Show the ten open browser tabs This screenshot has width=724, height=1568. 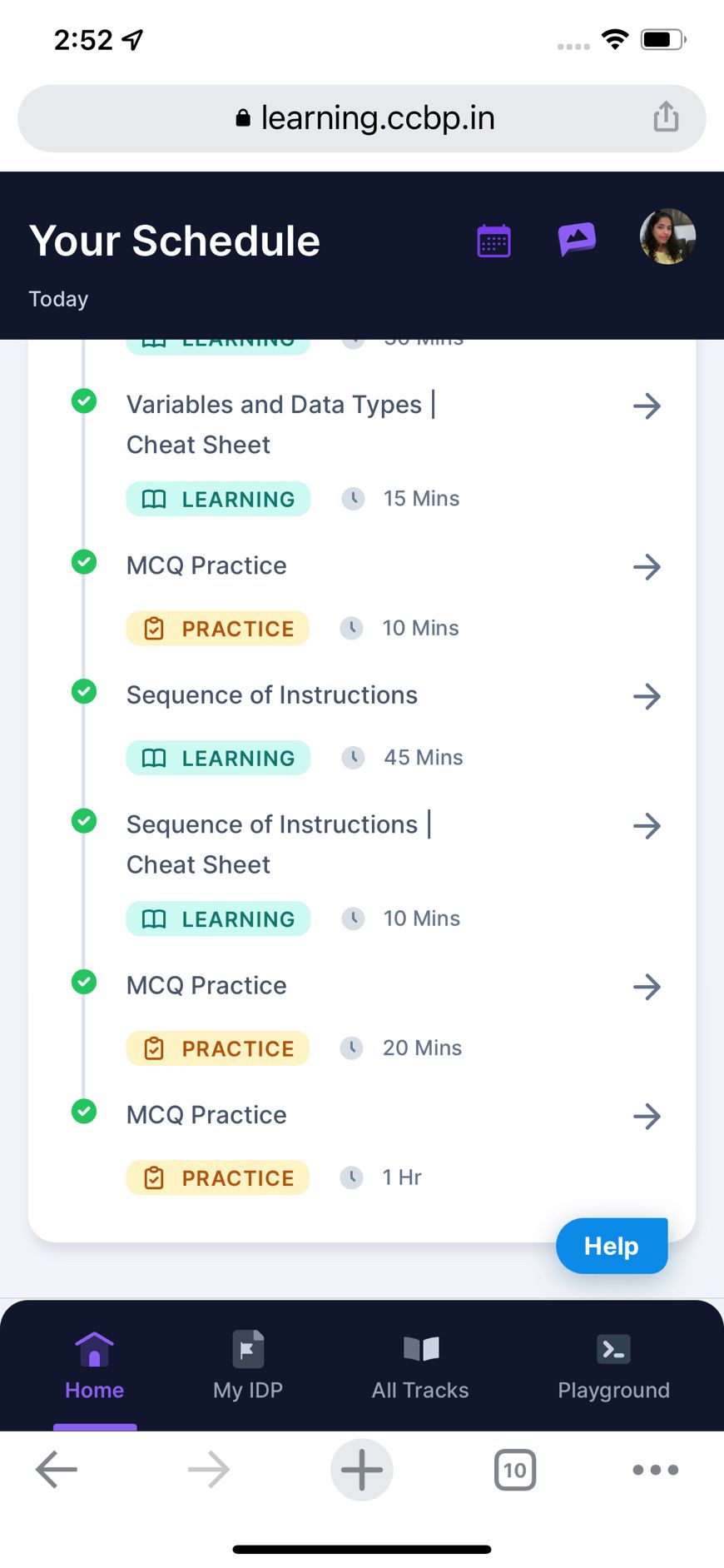pos(515,1470)
